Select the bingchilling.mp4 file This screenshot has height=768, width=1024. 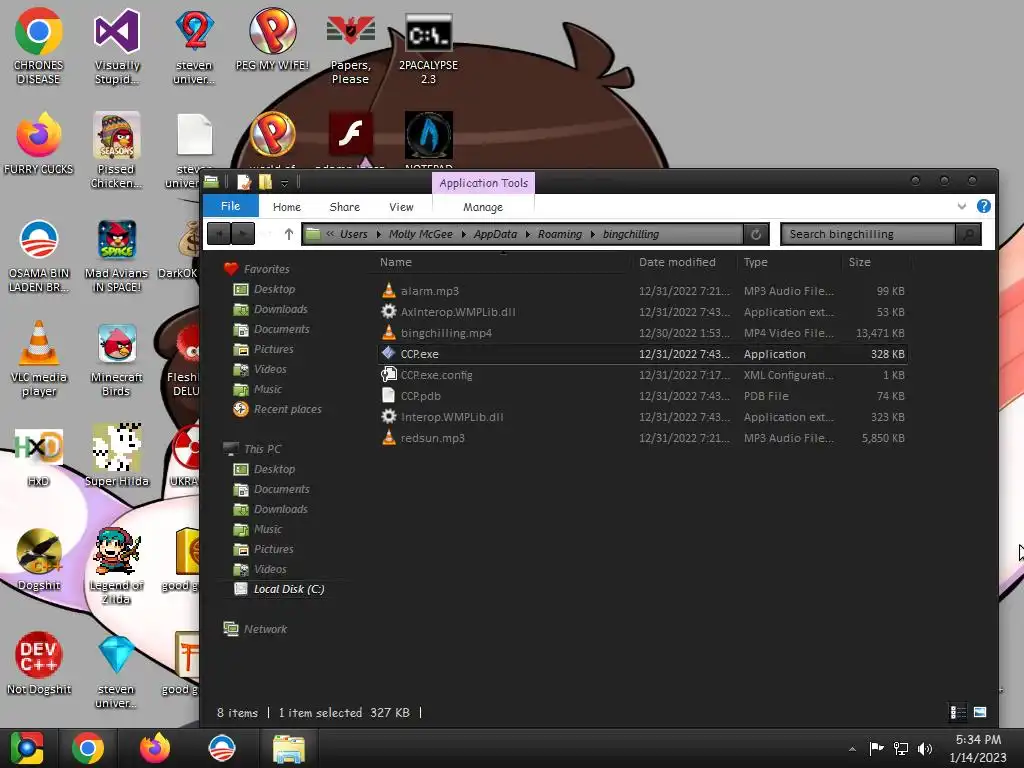point(643,333)
